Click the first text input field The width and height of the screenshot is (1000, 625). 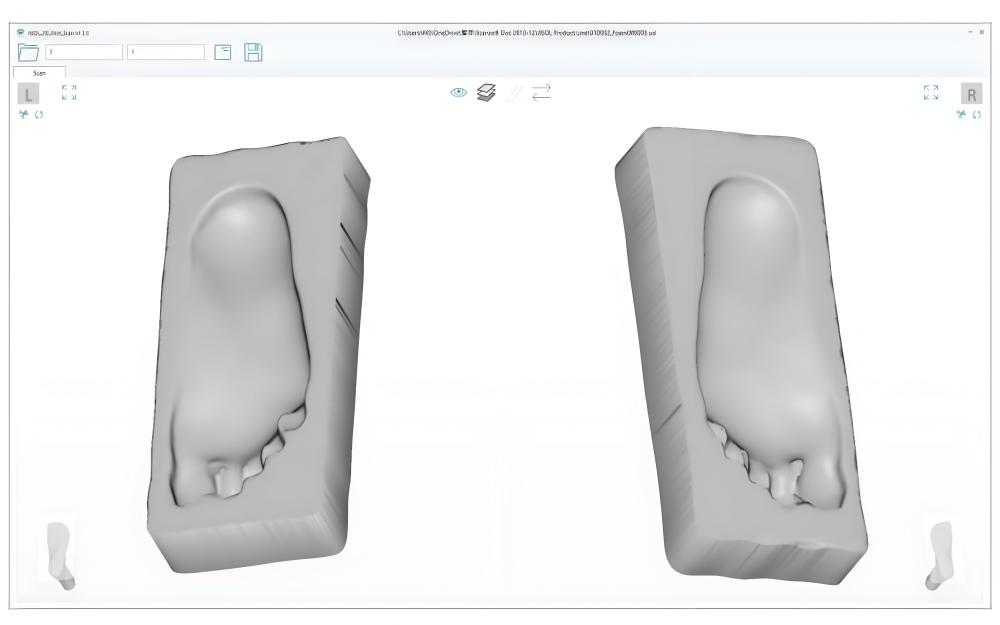84,52
